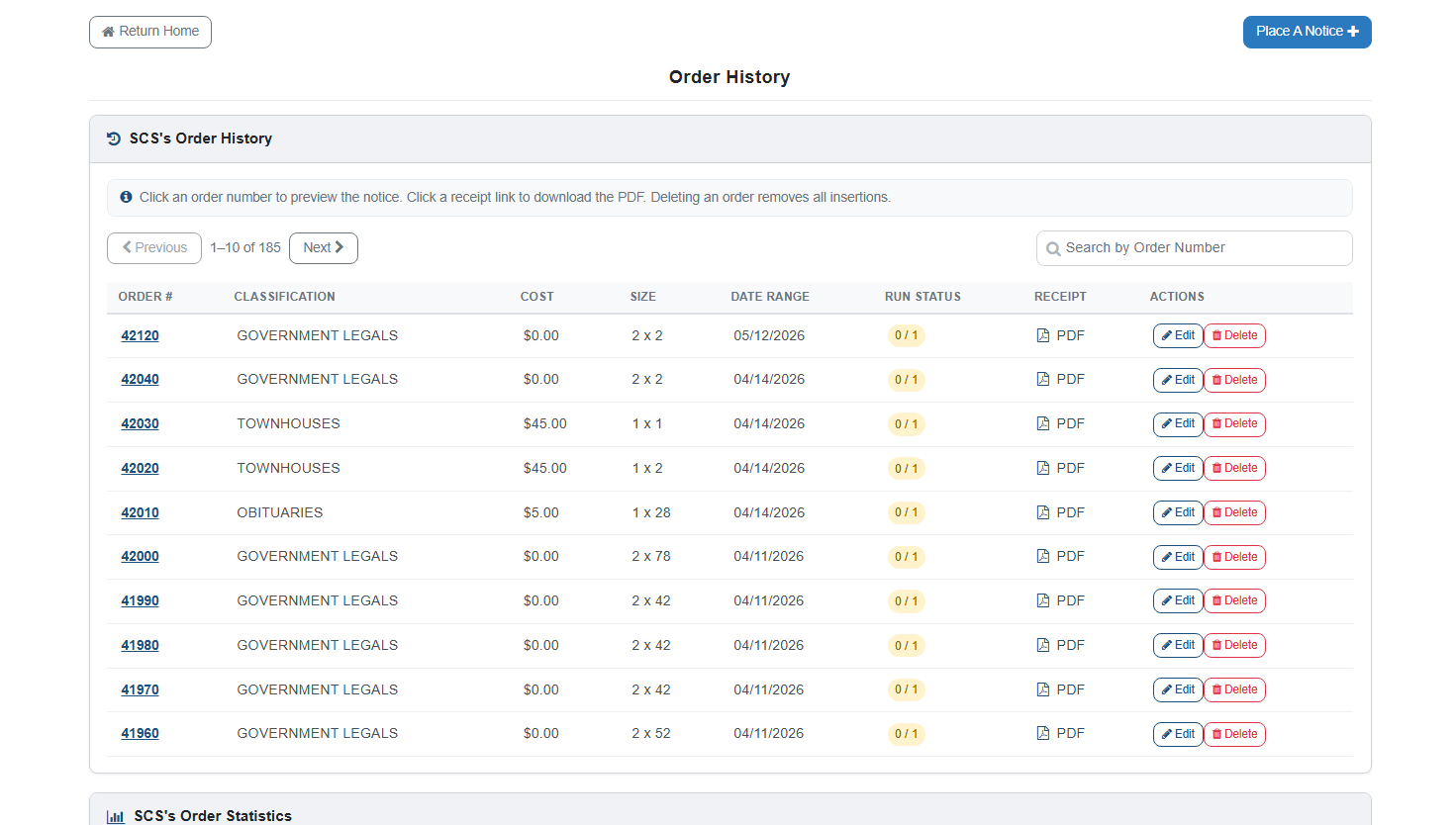This screenshot has height=825, width=1456.
Task: Preview order 42010 obituaries notice
Action: coord(140,512)
